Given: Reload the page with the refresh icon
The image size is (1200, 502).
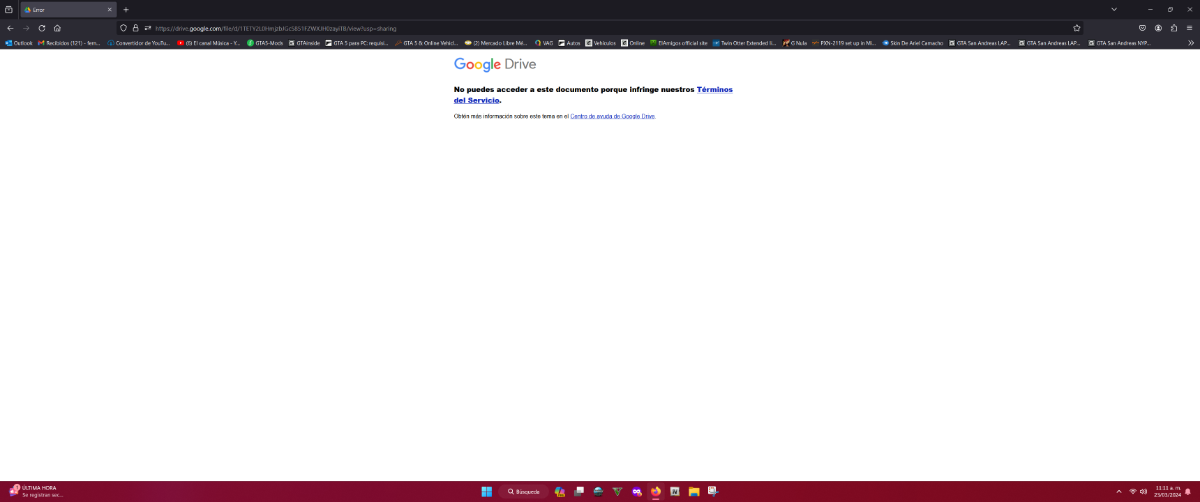Looking at the screenshot, I should click(x=42, y=28).
